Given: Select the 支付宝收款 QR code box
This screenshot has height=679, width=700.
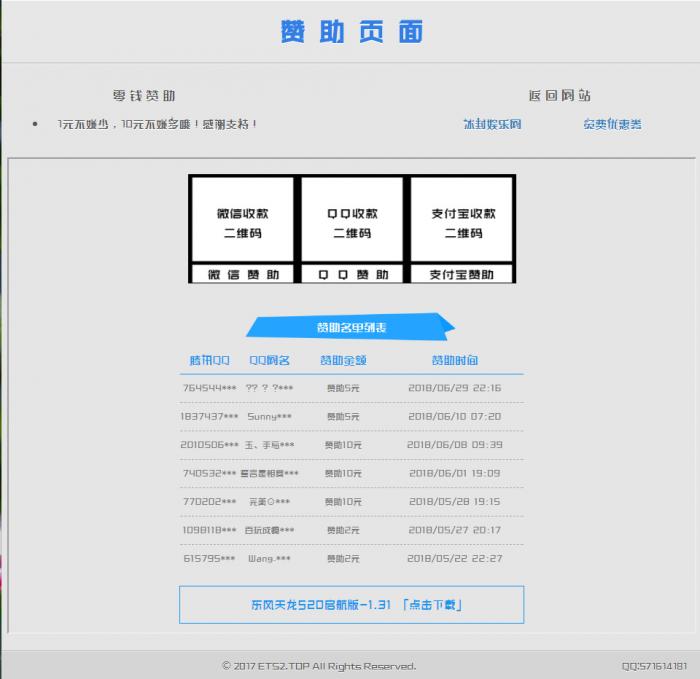Looking at the screenshot, I should click(x=463, y=222).
